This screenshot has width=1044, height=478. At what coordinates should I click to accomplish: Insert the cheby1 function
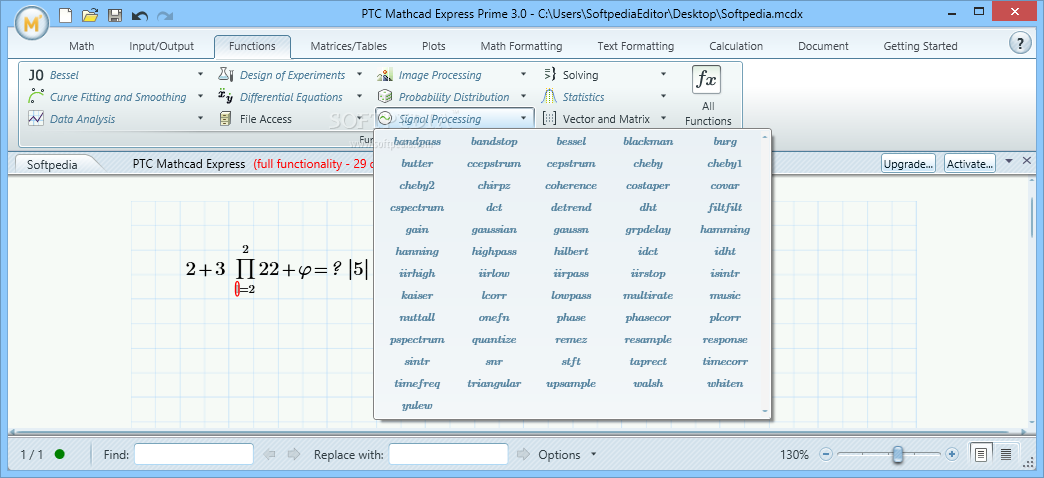tap(725, 164)
